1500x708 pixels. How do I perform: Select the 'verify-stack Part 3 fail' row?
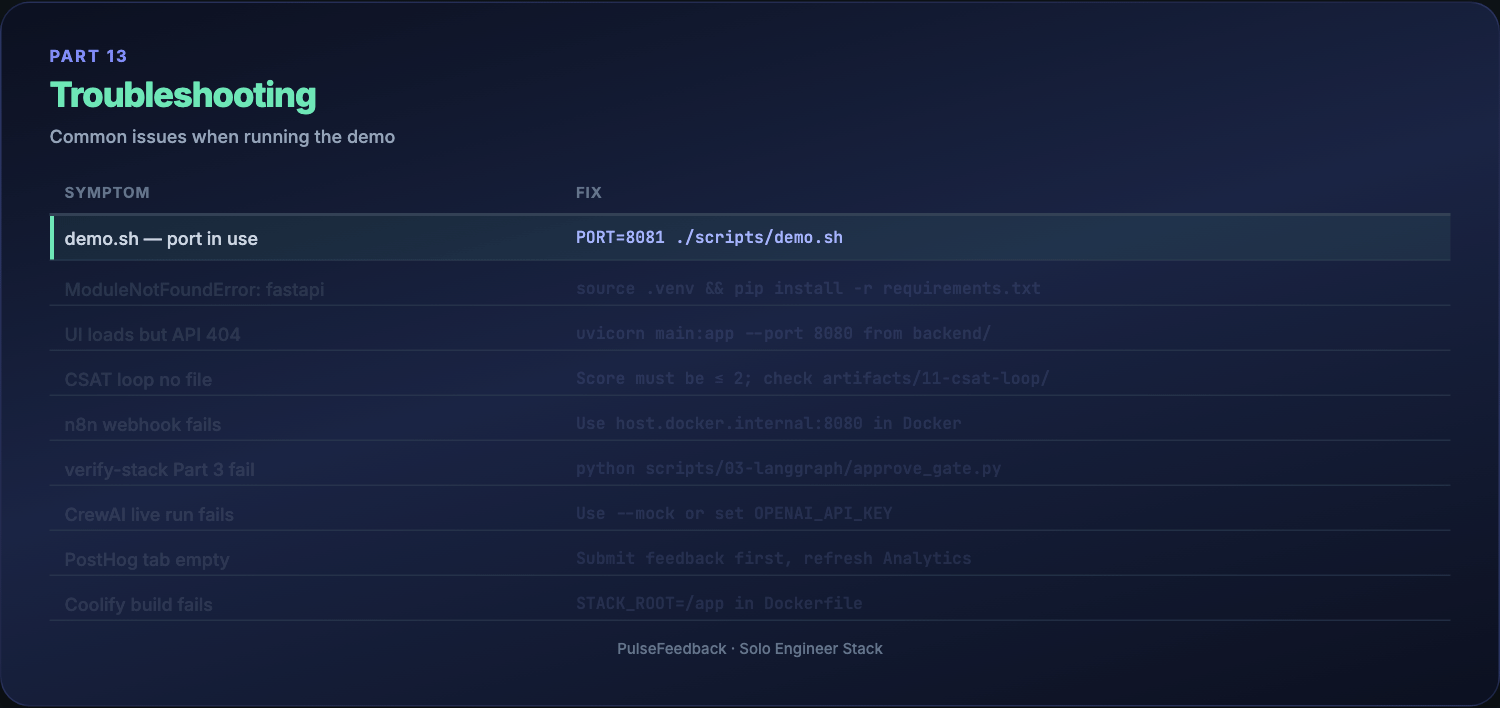coord(750,463)
